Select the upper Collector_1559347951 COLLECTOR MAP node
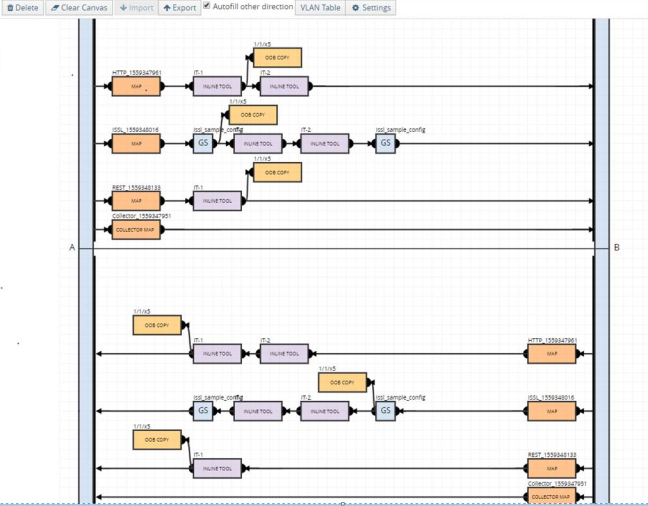This screenshot has width=648, height=506. 136,230
